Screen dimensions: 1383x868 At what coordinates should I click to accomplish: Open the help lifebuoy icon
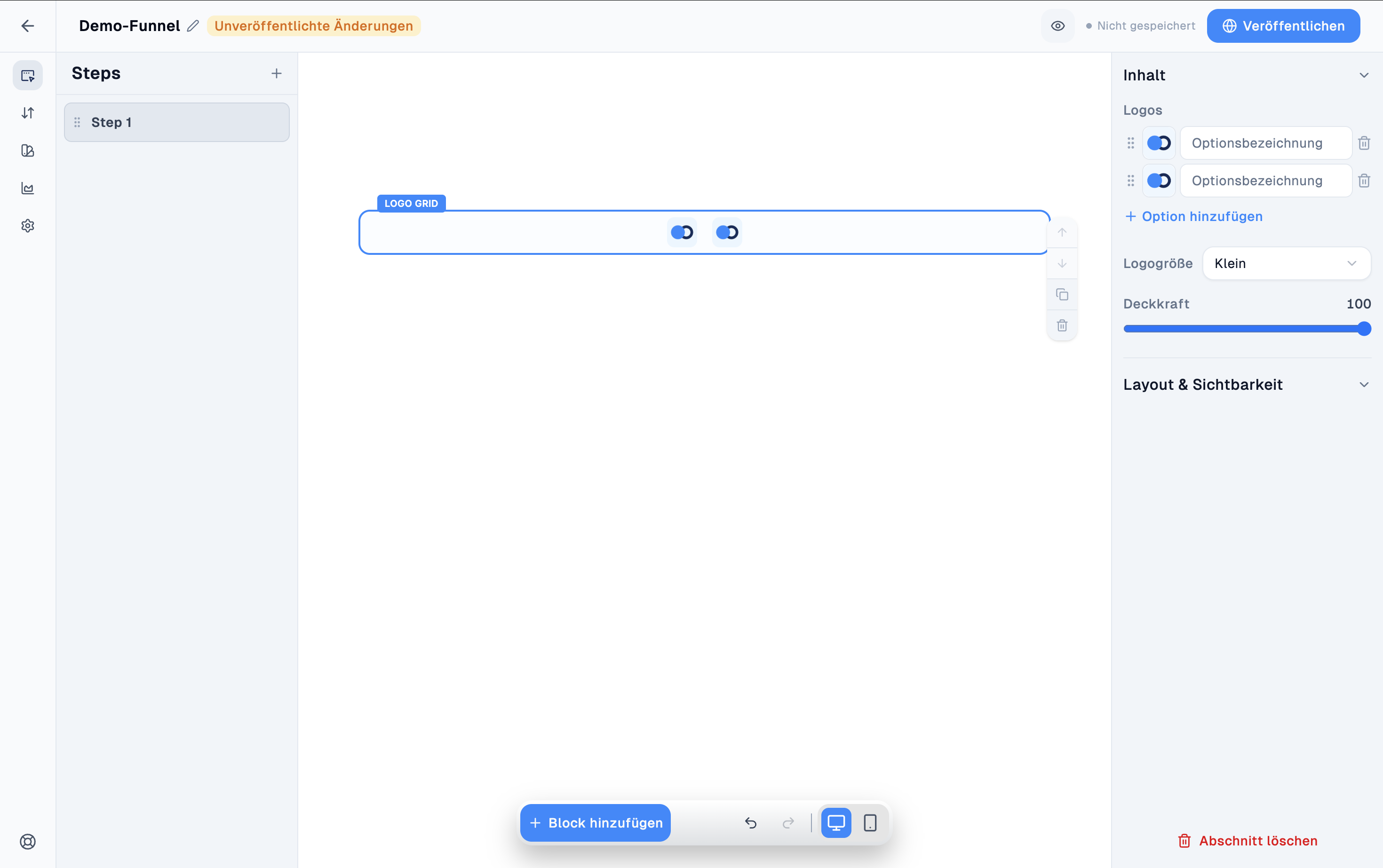tap(28, 842)
